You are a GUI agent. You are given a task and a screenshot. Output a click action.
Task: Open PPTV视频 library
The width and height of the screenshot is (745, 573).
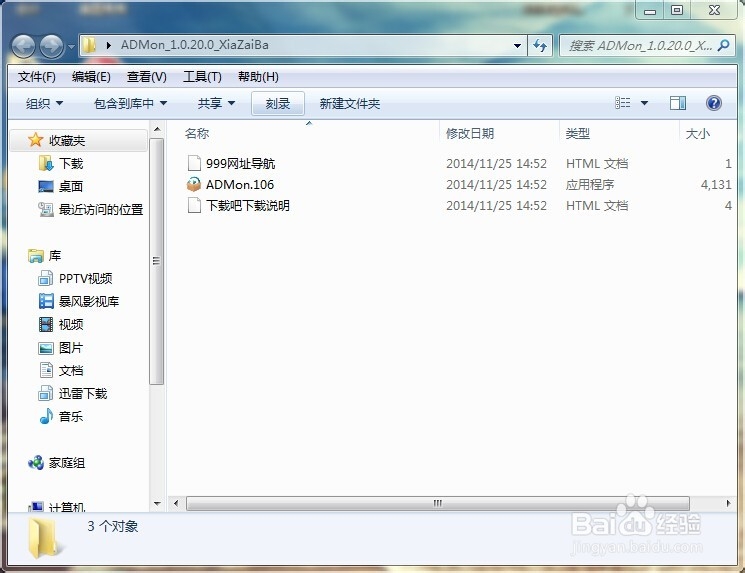click(x=86, y=278)
